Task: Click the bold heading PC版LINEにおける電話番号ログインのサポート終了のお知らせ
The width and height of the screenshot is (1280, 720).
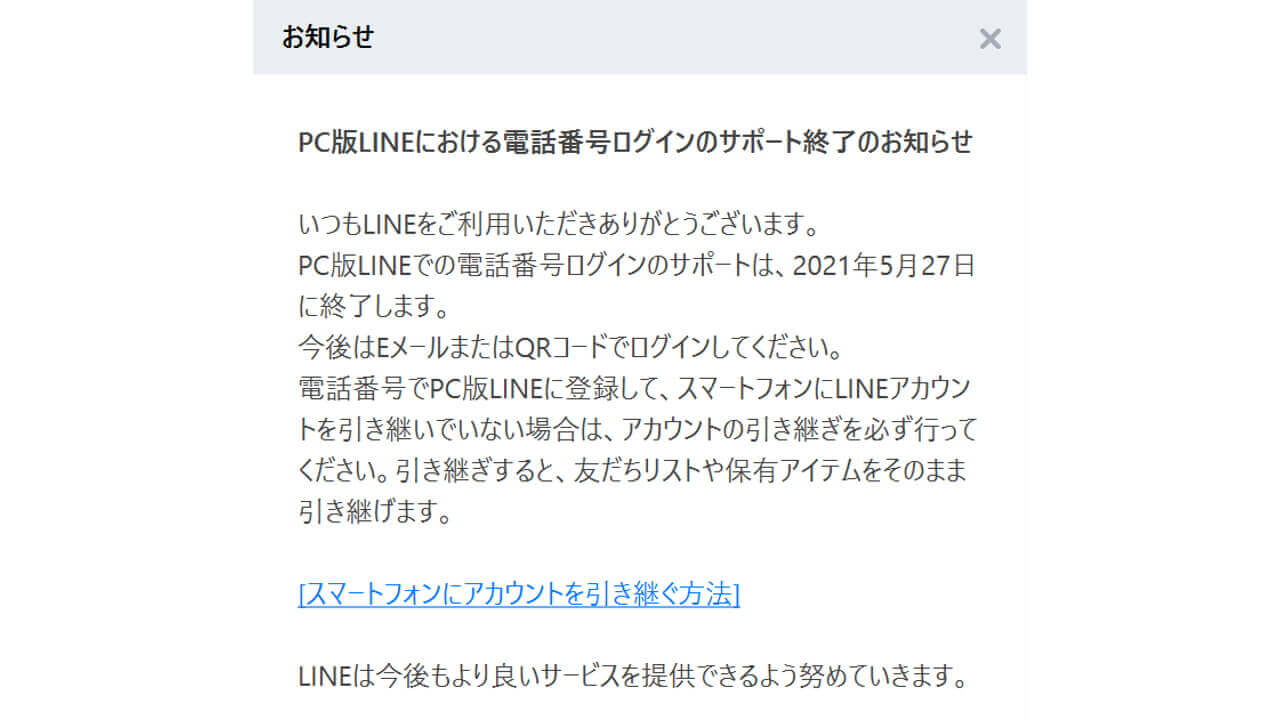Action: 636,142
